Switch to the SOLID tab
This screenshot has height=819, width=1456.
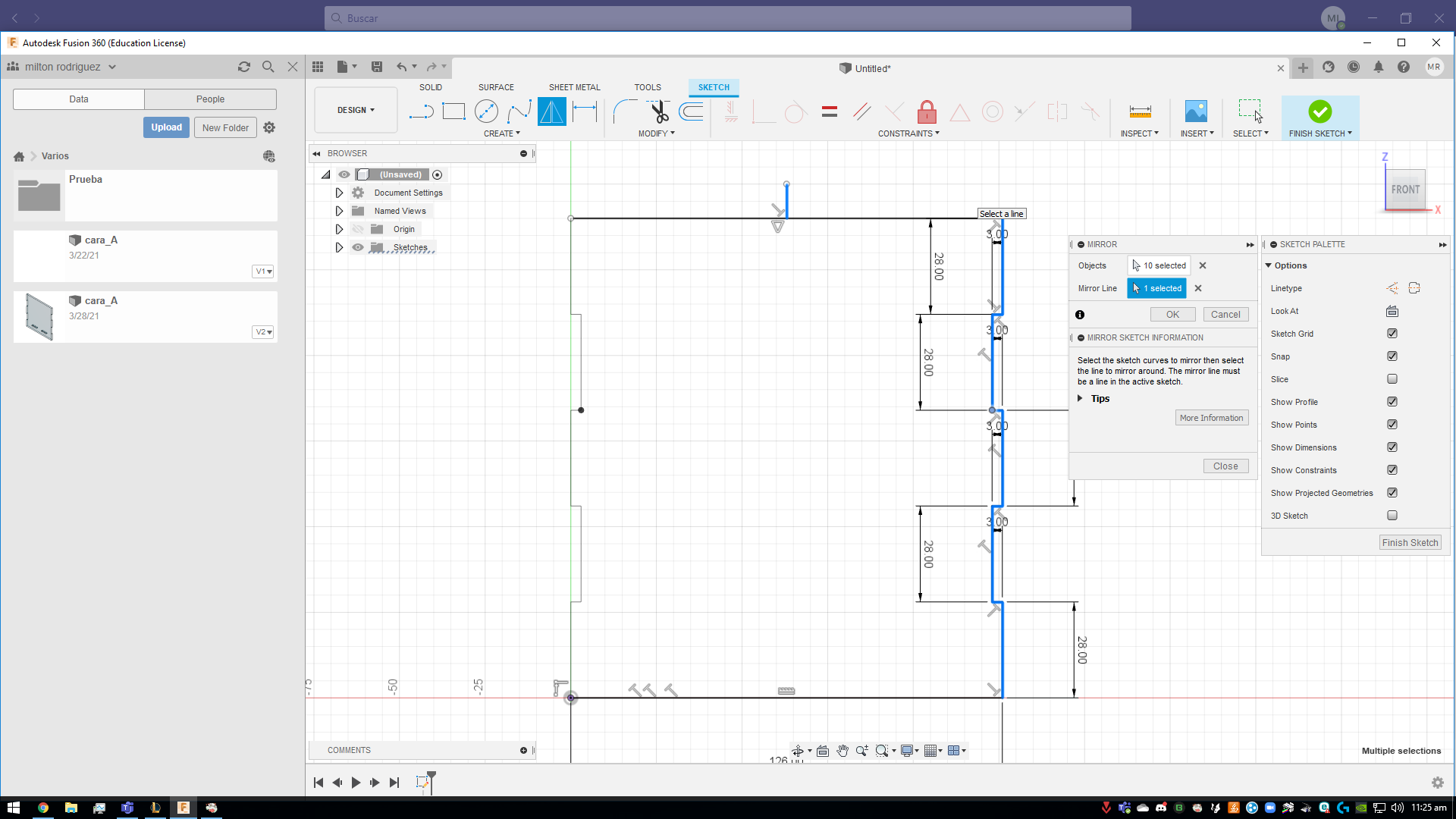click(431, 87)
